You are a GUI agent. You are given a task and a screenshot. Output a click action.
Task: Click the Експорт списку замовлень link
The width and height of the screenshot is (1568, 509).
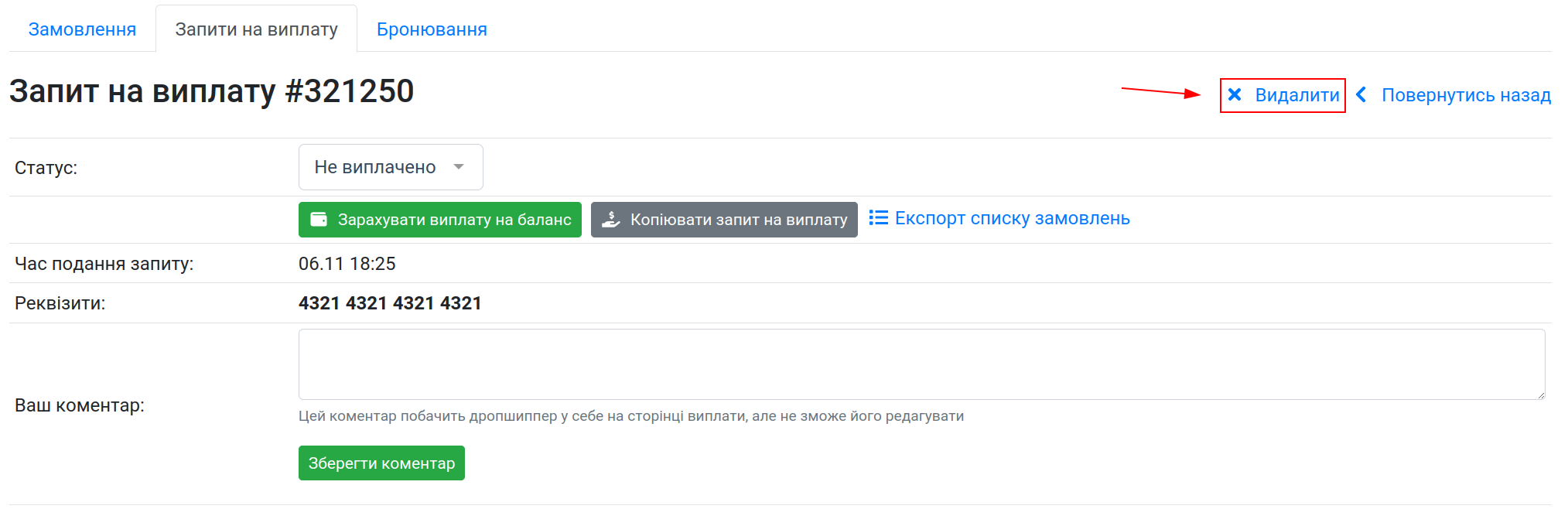pos(1012,219)
